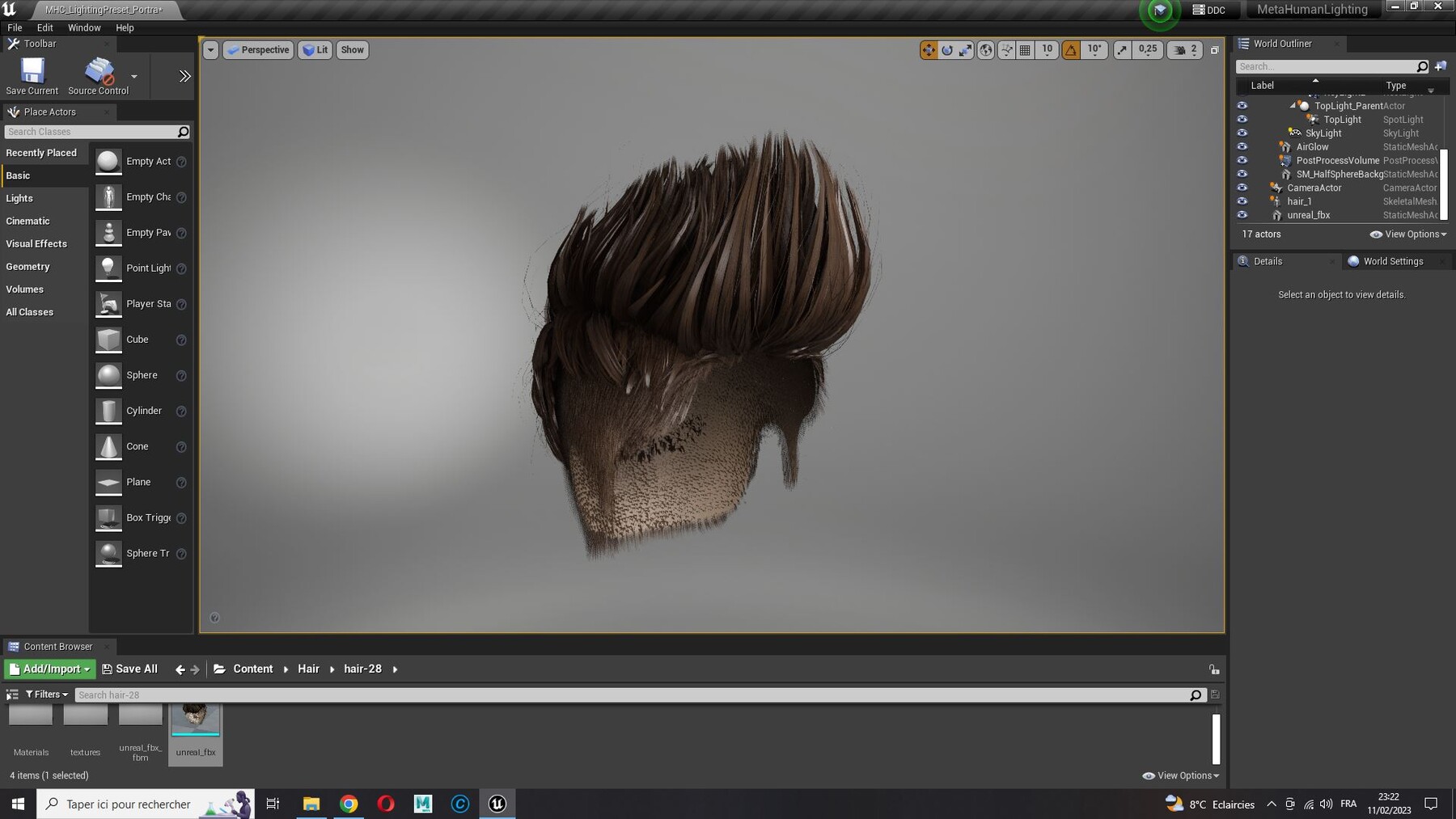Open the Filters dropdown in Content Browser
1456x819 pixels.
tap(47, 694)
